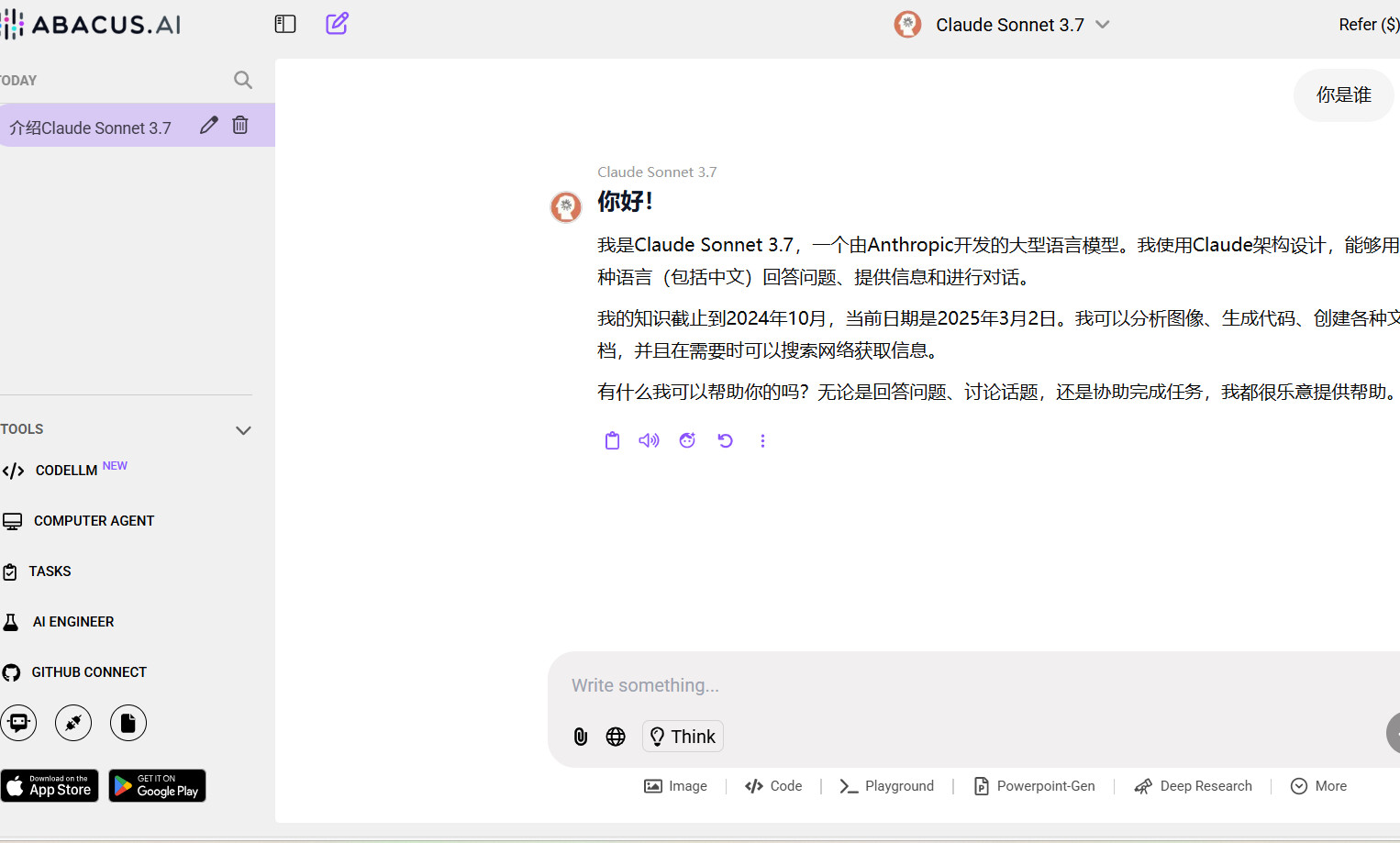Open GITHUB CONNECT from the sidebar
The image size is (1400, 843).
tap(89, 671)
